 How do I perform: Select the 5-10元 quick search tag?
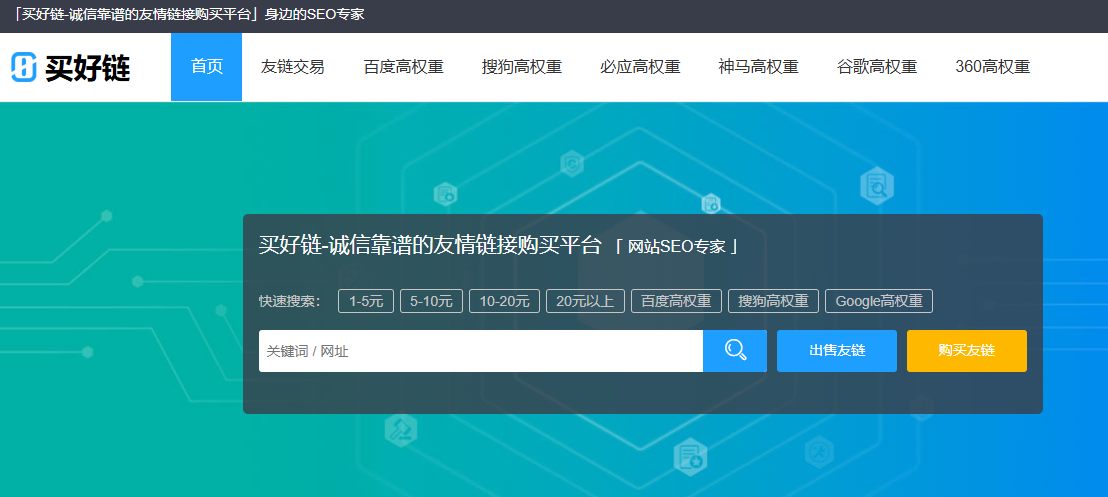[x=432, y=301]
